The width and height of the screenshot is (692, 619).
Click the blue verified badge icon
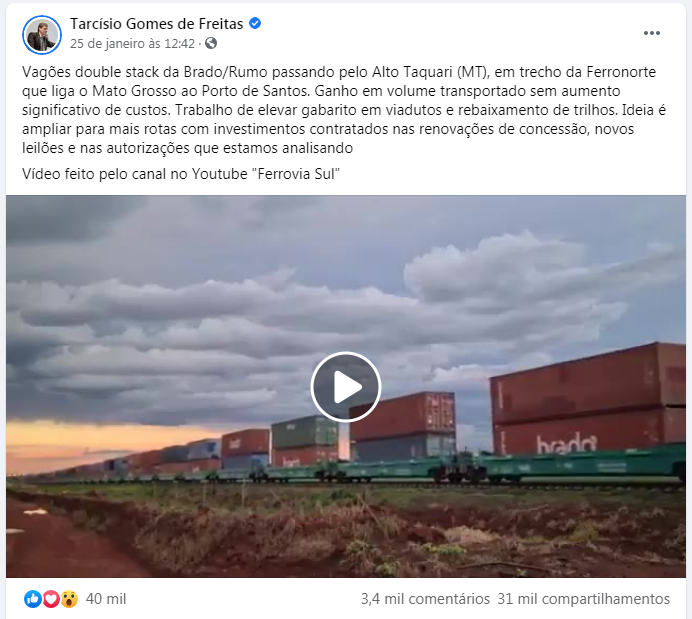(255, 23)
